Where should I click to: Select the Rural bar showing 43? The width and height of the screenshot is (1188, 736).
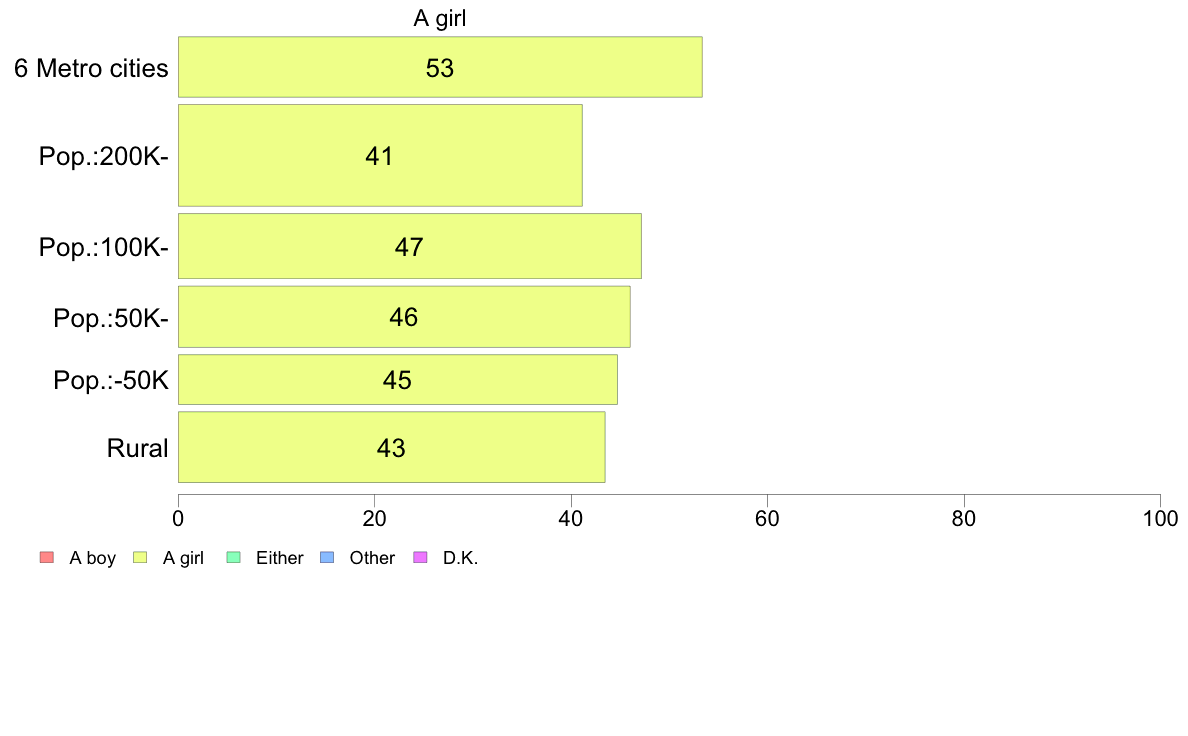coord(392,447)
